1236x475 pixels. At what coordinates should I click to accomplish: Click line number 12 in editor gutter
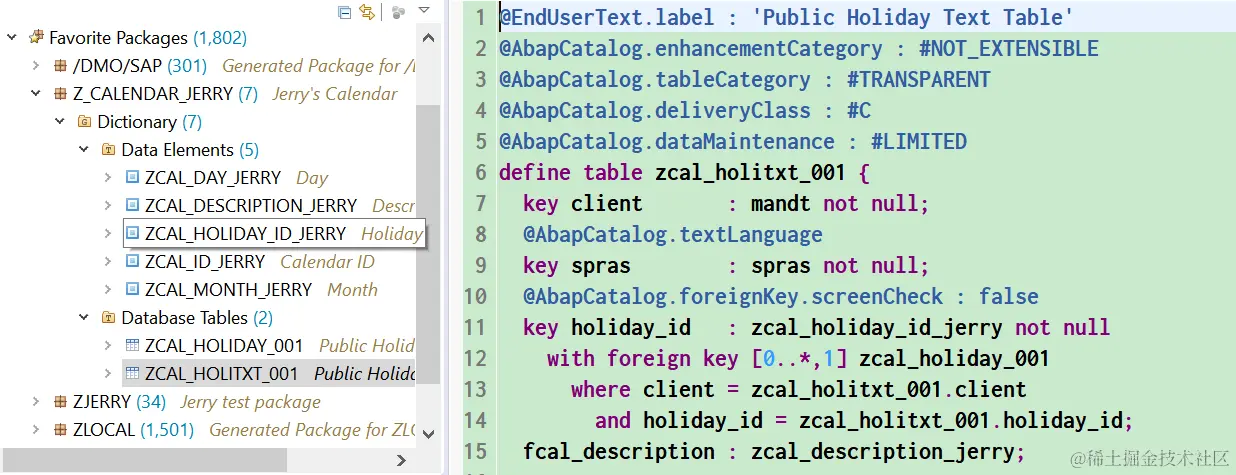(x=474, y=358)
